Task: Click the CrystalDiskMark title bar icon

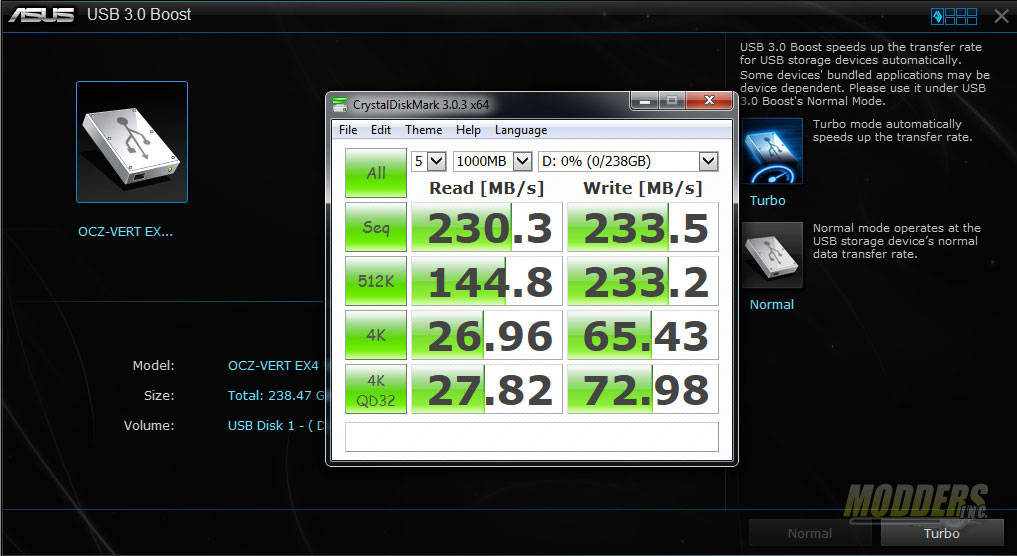Action: [340, 104]
